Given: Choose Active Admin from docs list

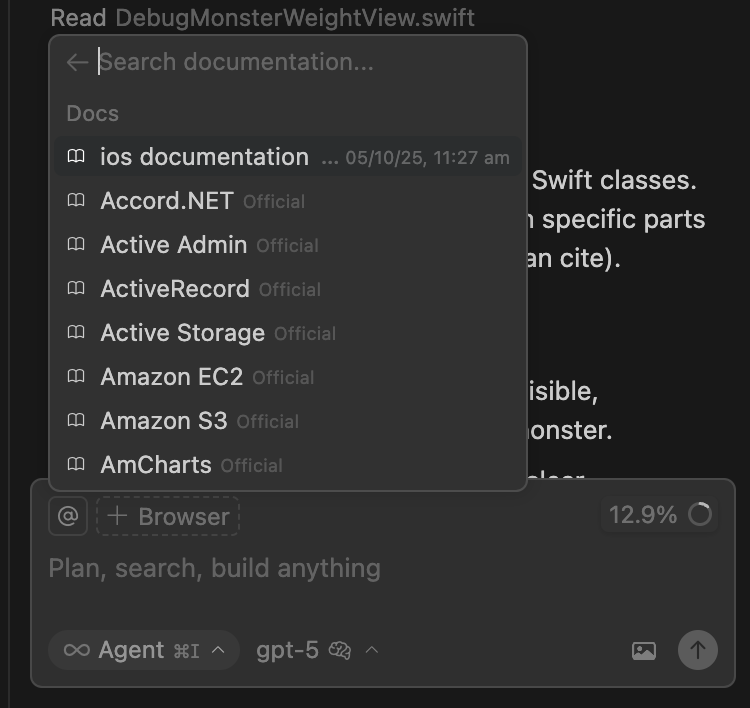Looking at the screenshot, I should click(x=174, y=245).
